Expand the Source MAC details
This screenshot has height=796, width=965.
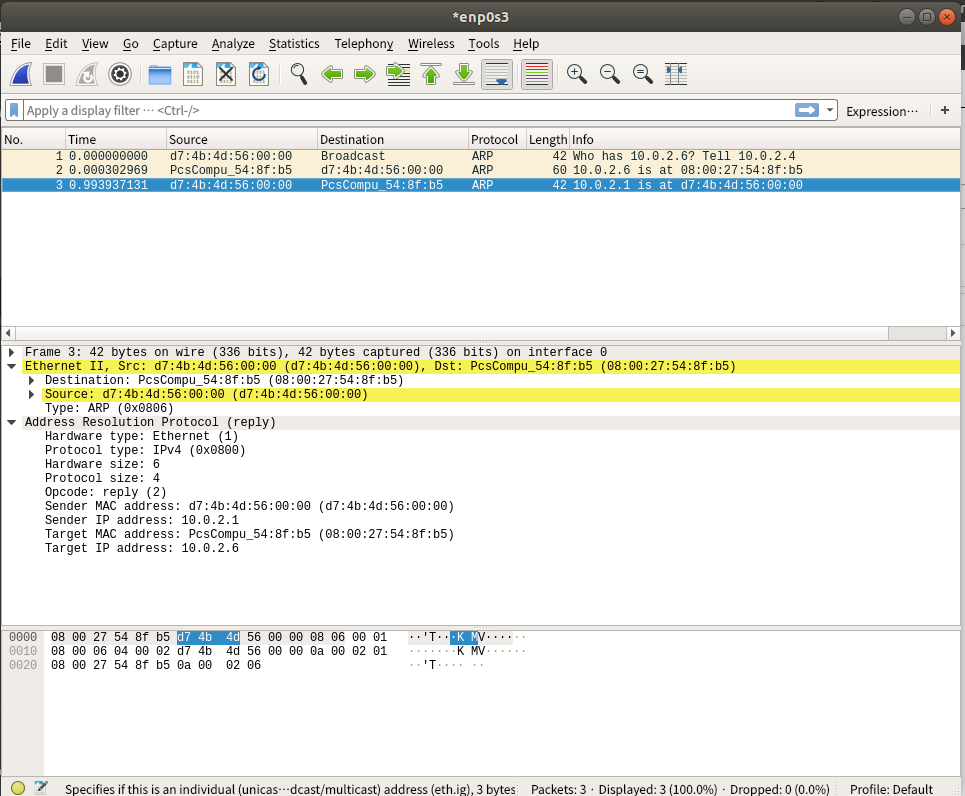[x=30, y=394]
